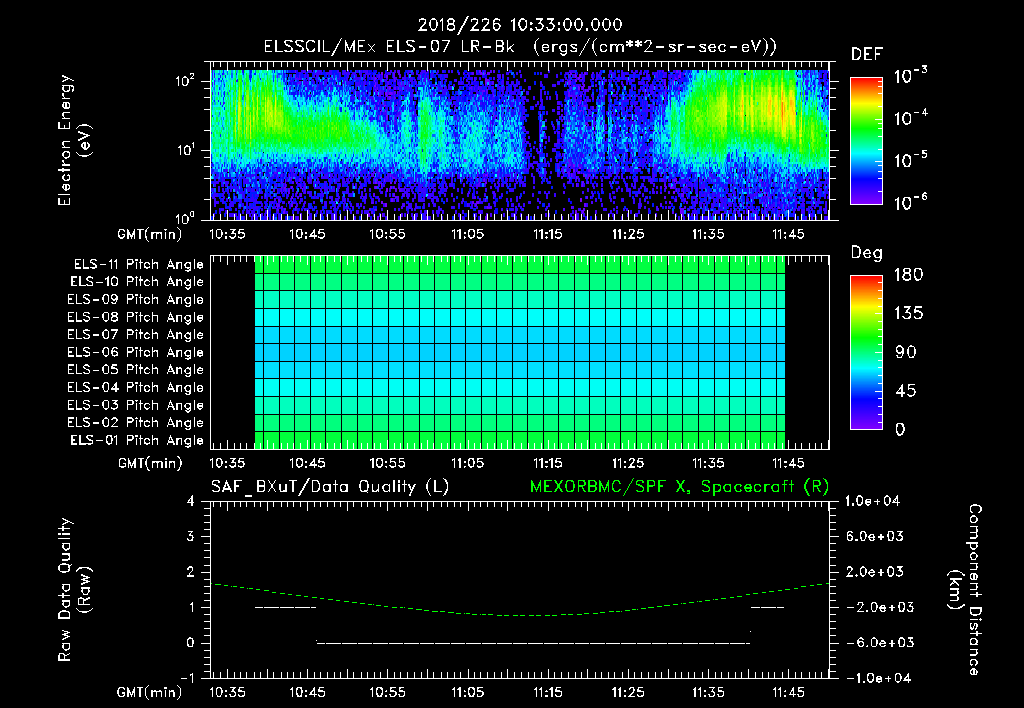This screenshot has height=708, width=1024.
Task: Click ELS-02 Pitch Angle row label
Action: tap(135, 423)
